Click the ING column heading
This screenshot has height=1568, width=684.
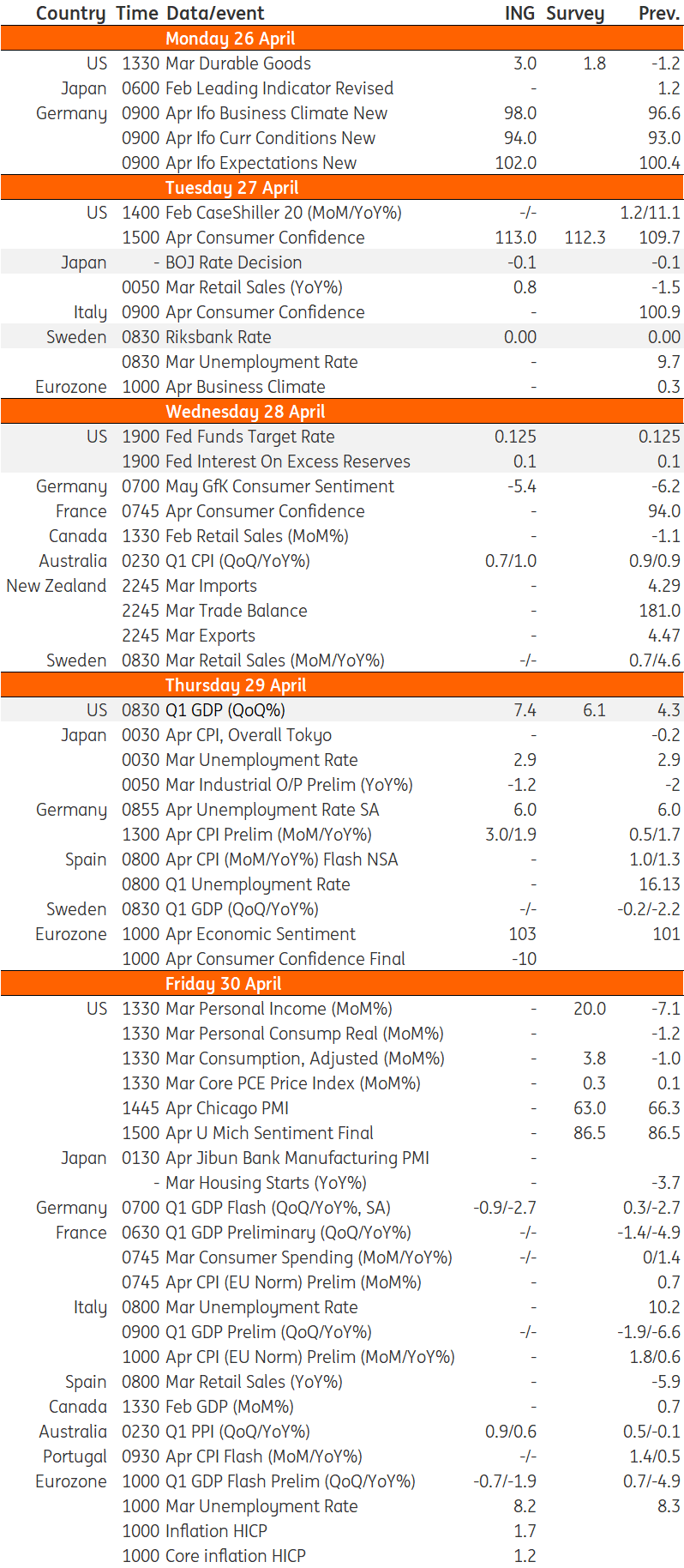(519, 14)
